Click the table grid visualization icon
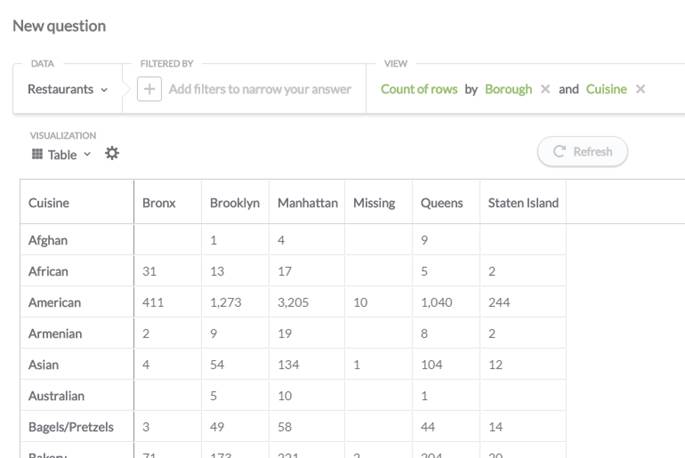This screenshot has height=458, width=685. (37, 154)
